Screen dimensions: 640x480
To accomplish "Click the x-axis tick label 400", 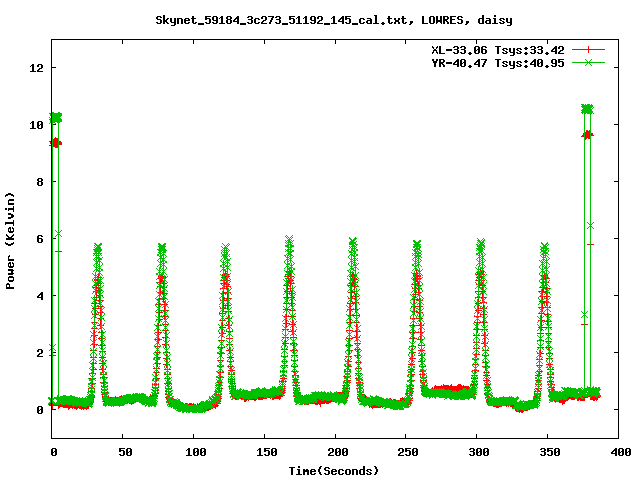I will 620,452.
